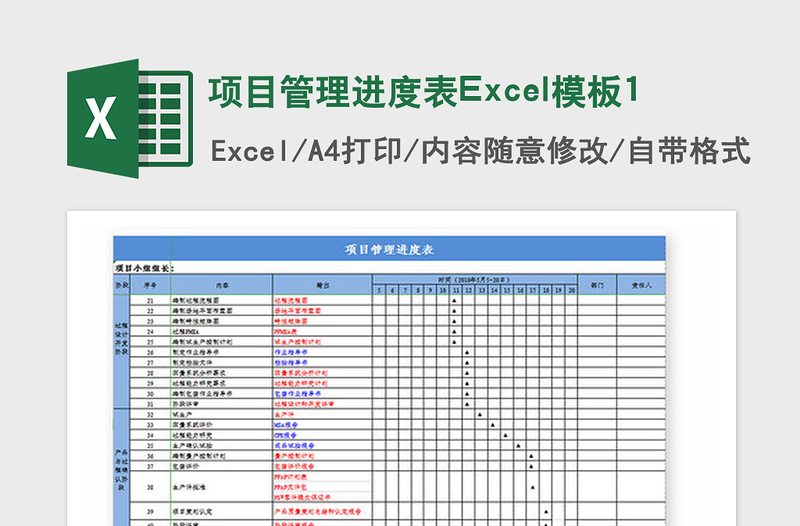
Task: Select day column header '10'
Action: click(x=443, y=290)
